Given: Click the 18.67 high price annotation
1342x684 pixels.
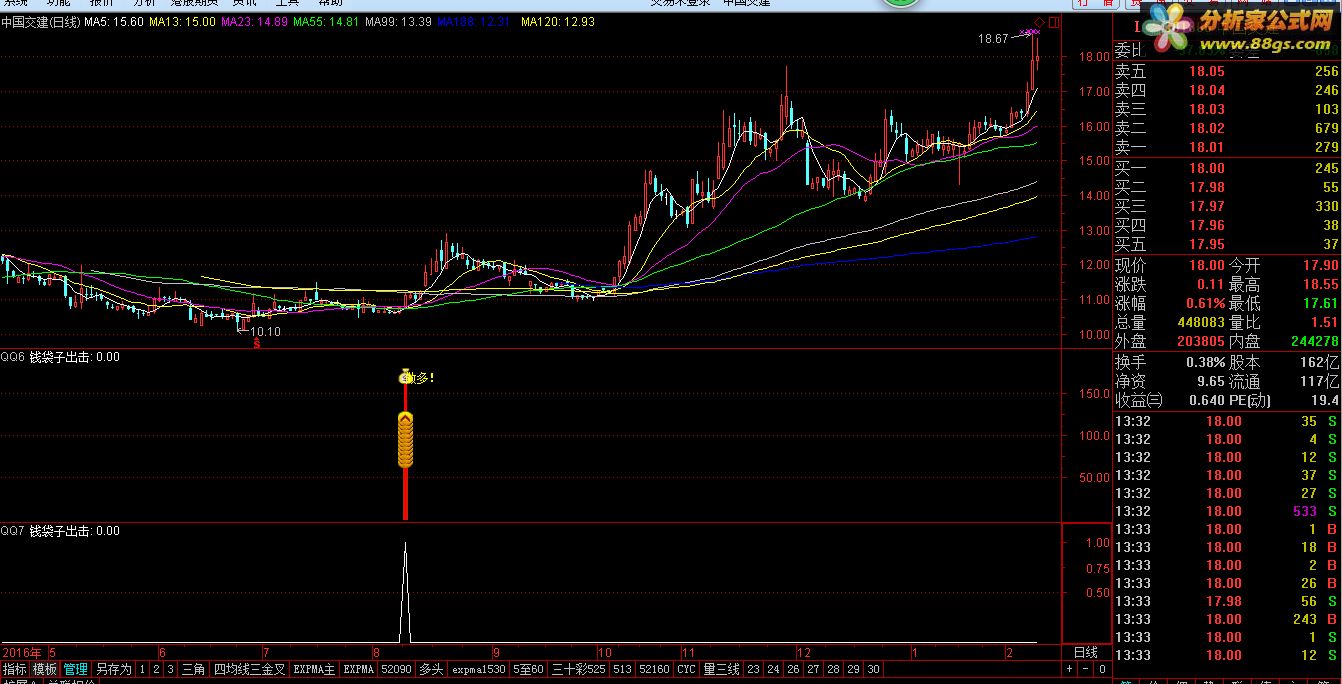Looking at the screenshot, I should 993,39.
